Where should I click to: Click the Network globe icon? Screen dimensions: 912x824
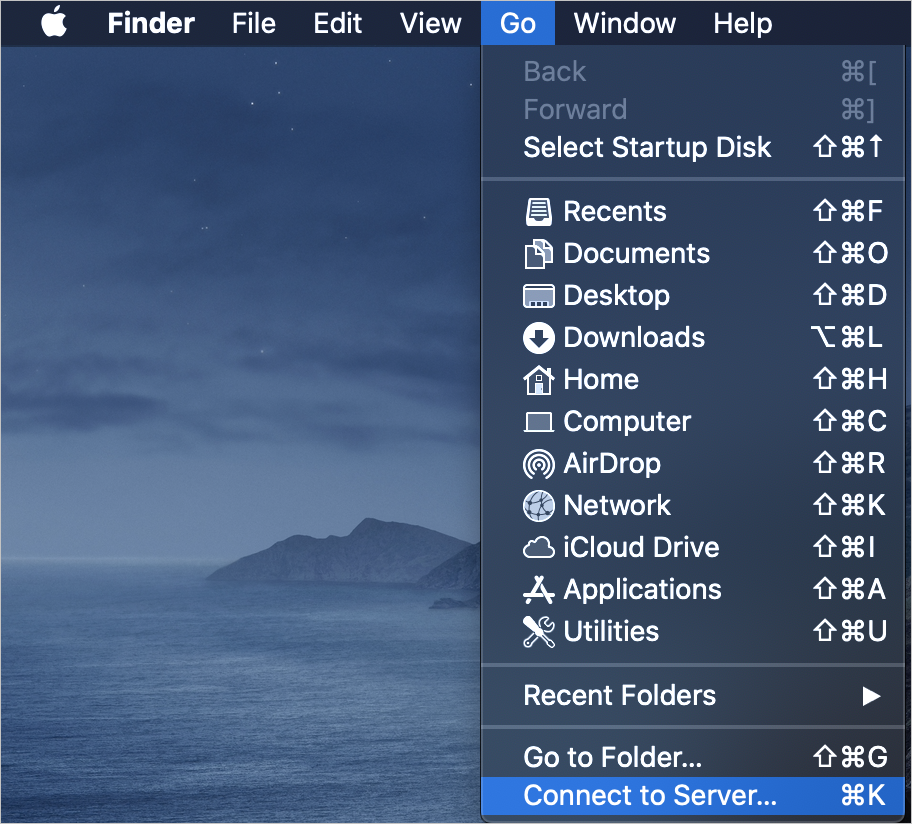(x=539, y=506)
